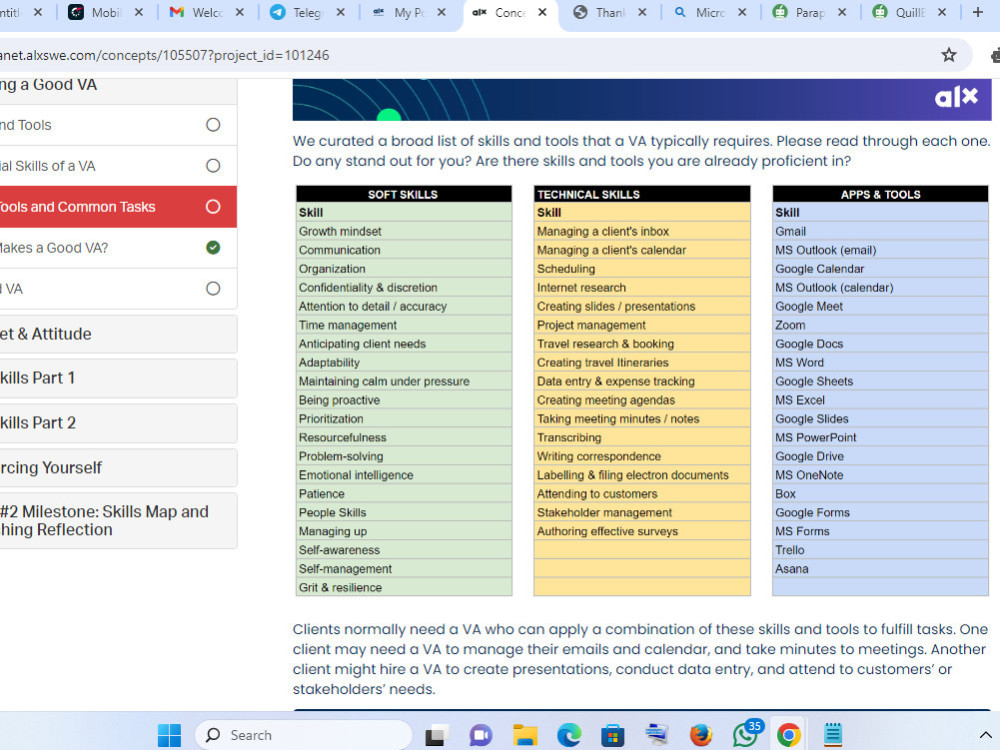Click the APPS & TOOLS table header
Screen dimensions: 1000x750
[880, 195]
